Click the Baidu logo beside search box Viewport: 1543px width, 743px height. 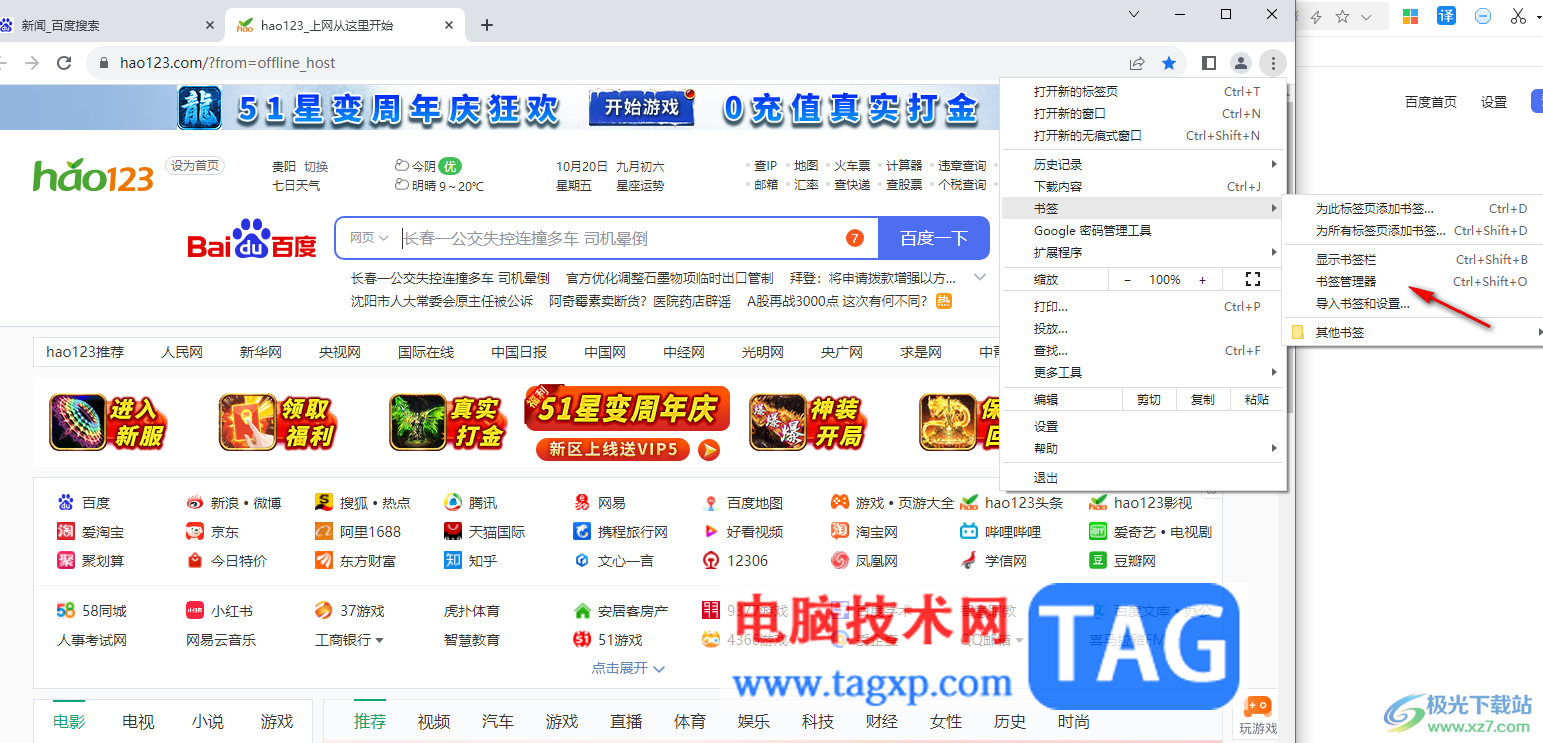pyautogui.click(x=252, y=240)
